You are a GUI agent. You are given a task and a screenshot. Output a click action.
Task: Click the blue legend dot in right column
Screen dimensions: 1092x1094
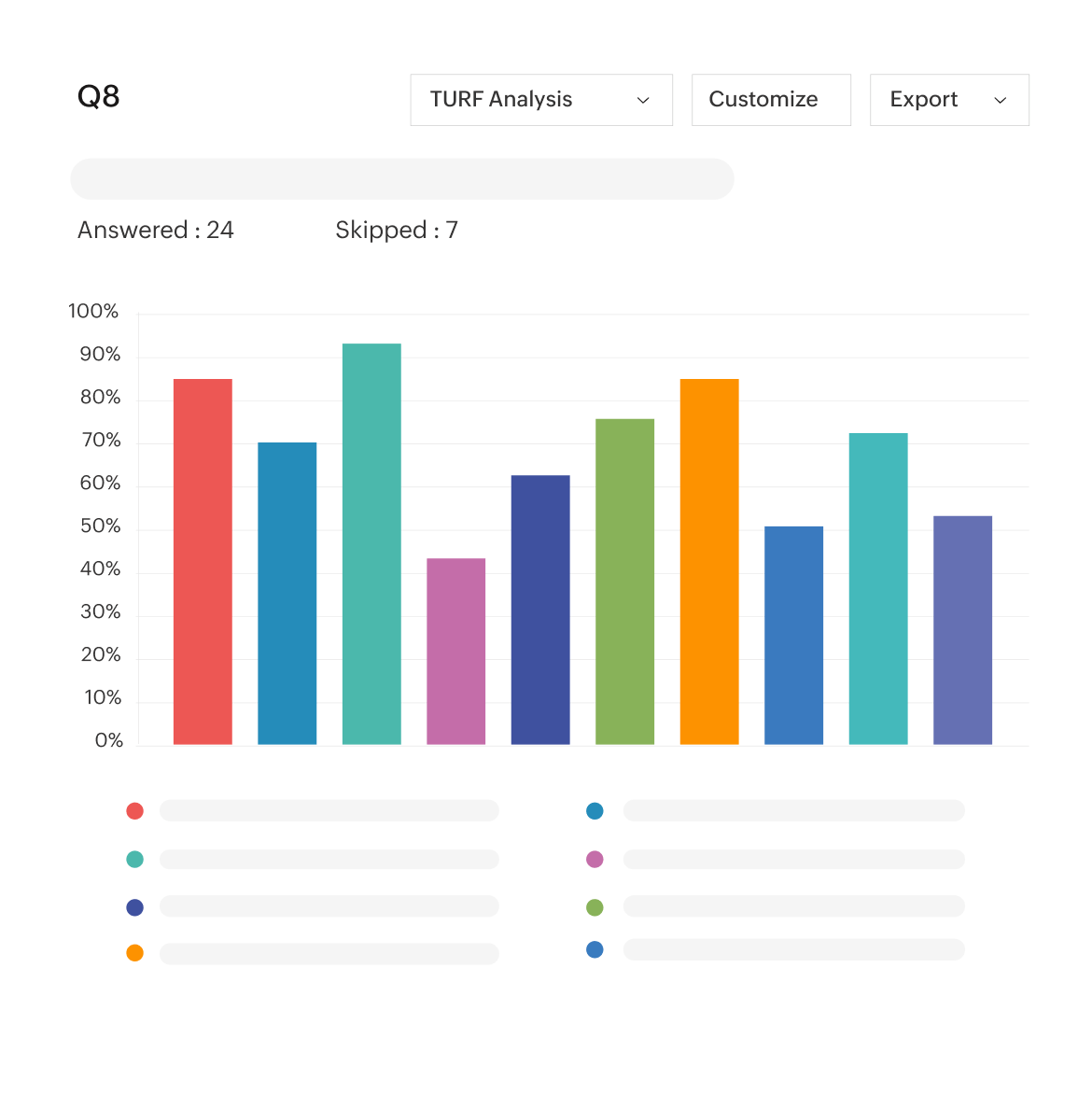click(x=595, y=810)
